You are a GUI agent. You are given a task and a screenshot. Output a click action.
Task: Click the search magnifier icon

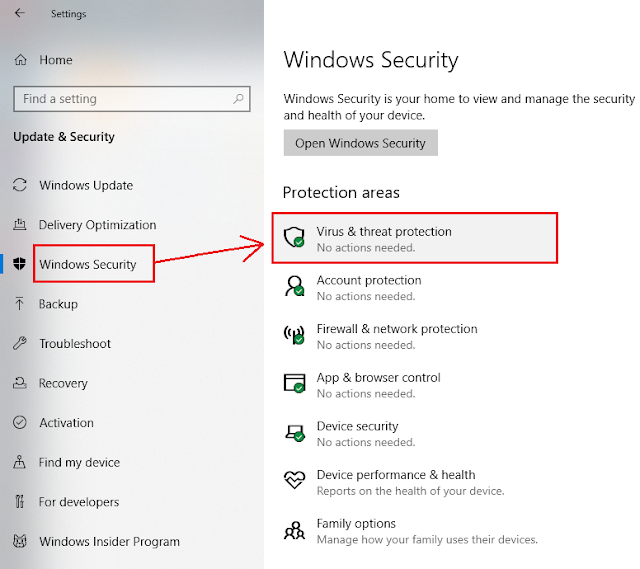click(x=238, y=98)
